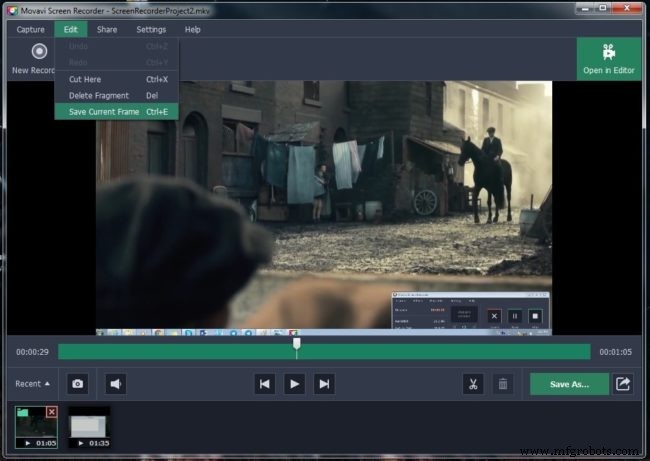Click the video preview frame
The height and width of the screenshot is (461, 650).
[x=324, y=208]
